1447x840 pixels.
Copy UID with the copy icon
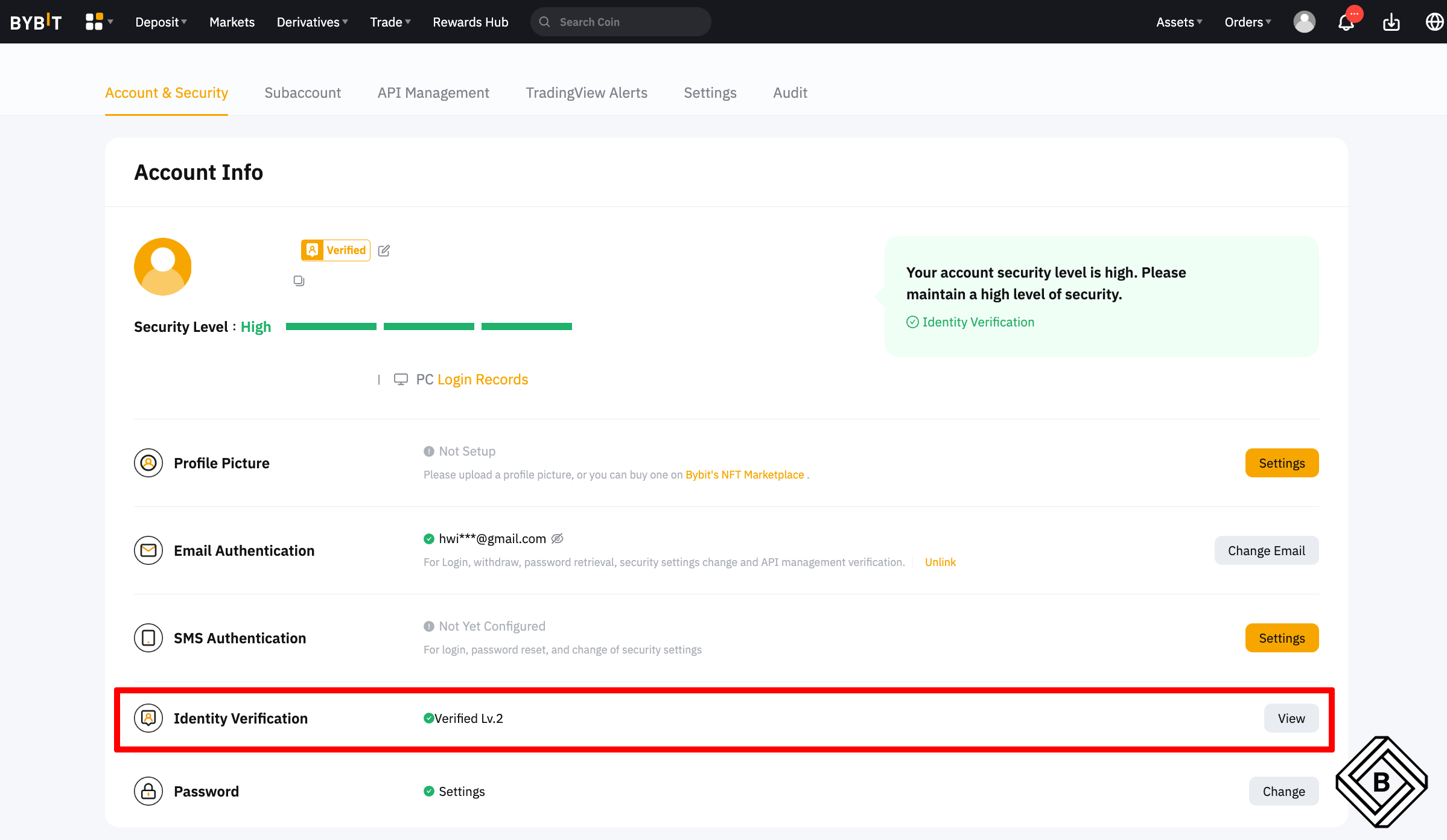299,281
